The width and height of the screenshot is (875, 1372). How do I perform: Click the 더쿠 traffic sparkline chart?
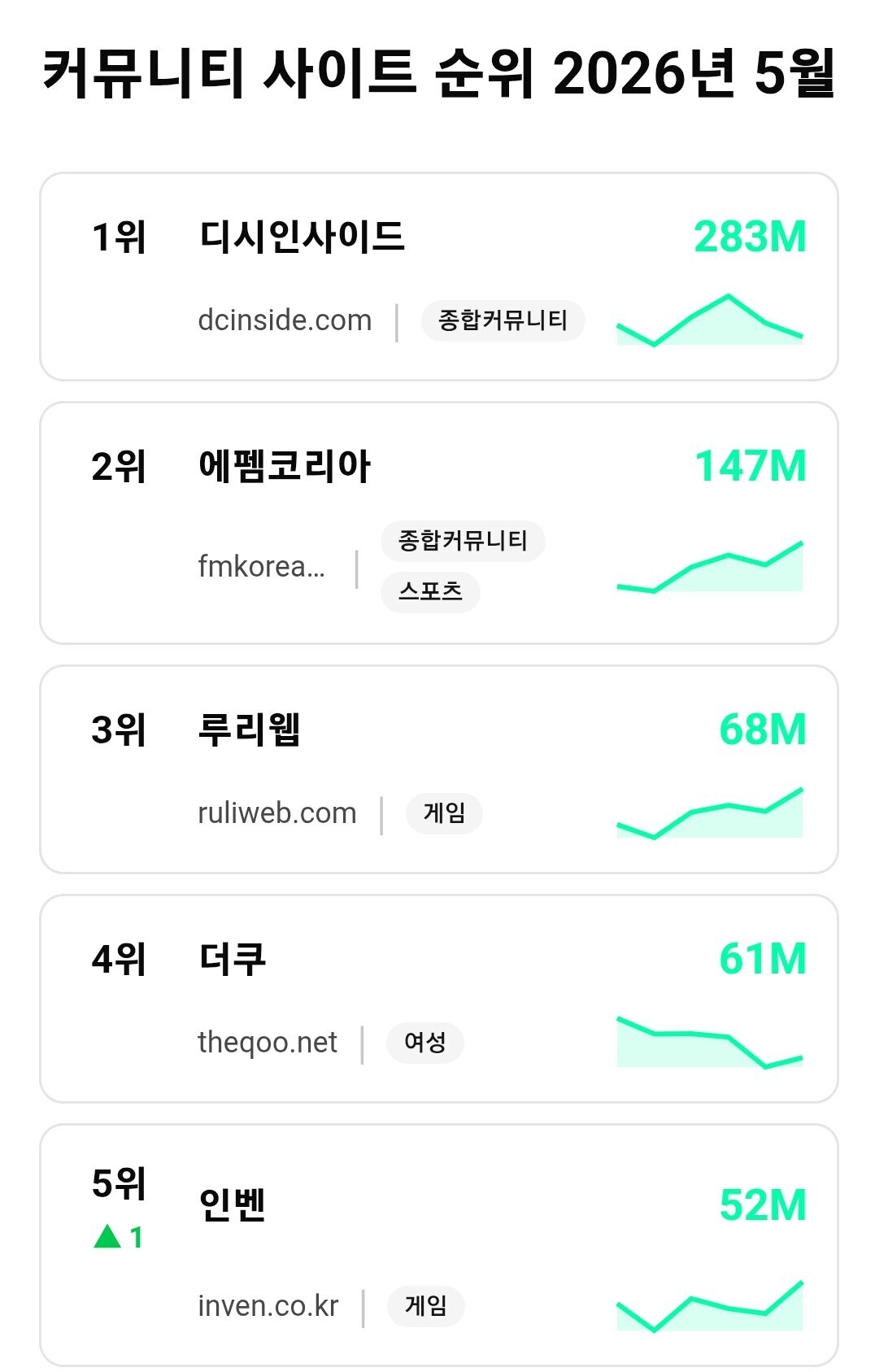(710, 1042)
